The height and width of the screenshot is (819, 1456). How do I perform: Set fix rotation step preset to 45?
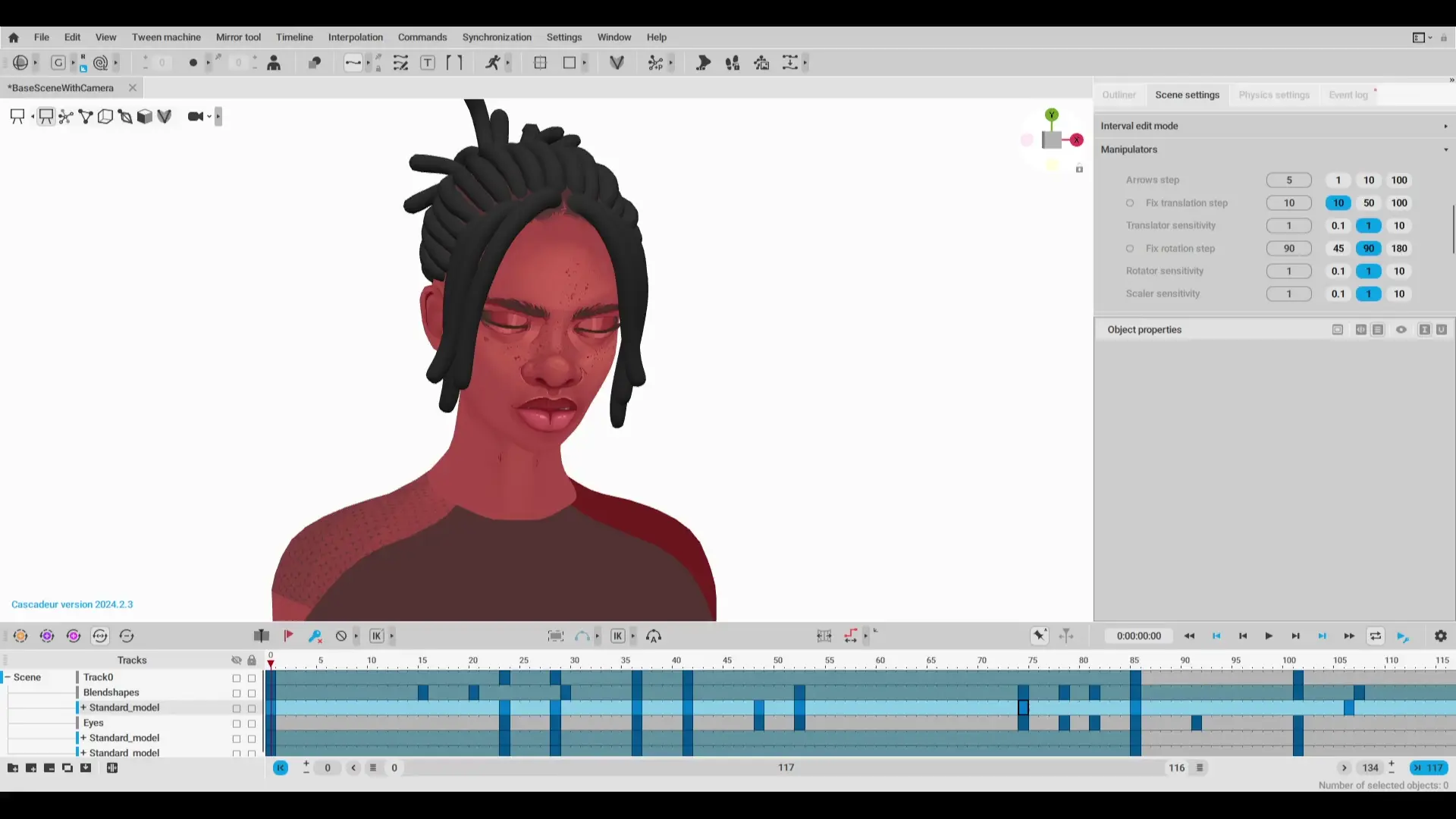coord(1338,249)
